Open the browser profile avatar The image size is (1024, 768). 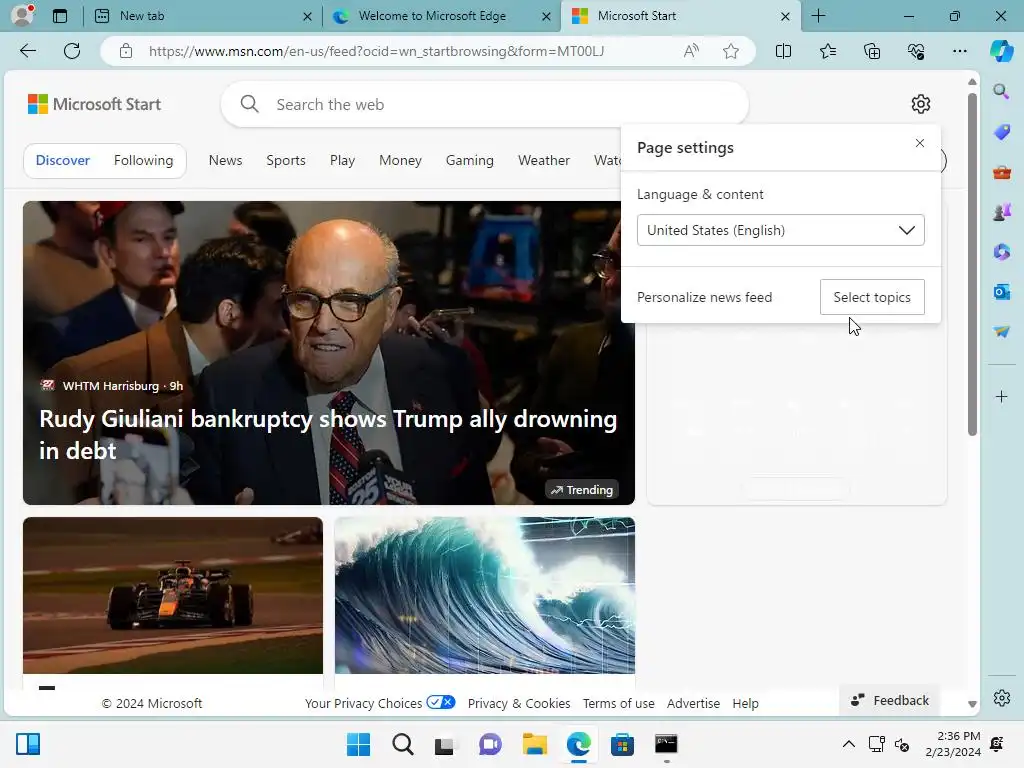24,15
